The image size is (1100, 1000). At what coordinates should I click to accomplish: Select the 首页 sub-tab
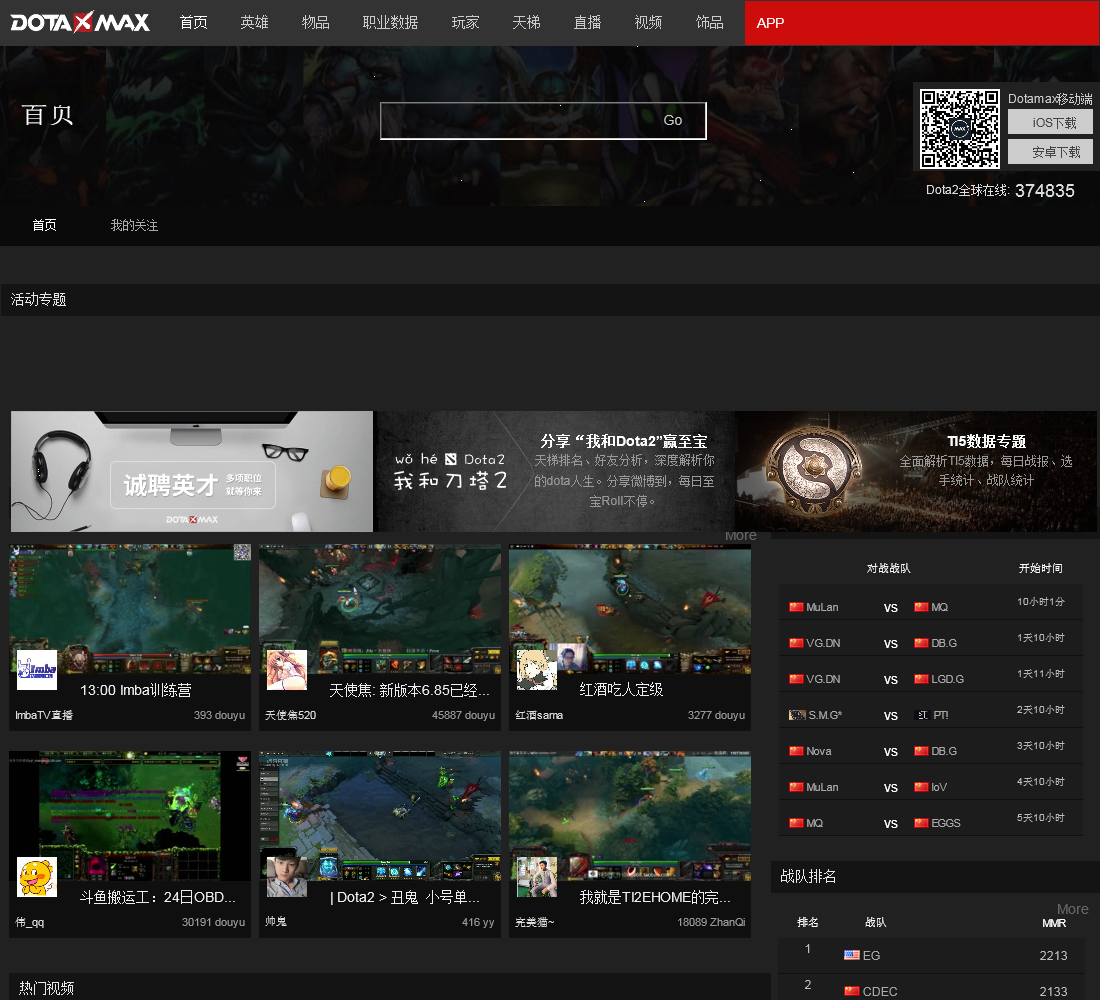point(44,225)
